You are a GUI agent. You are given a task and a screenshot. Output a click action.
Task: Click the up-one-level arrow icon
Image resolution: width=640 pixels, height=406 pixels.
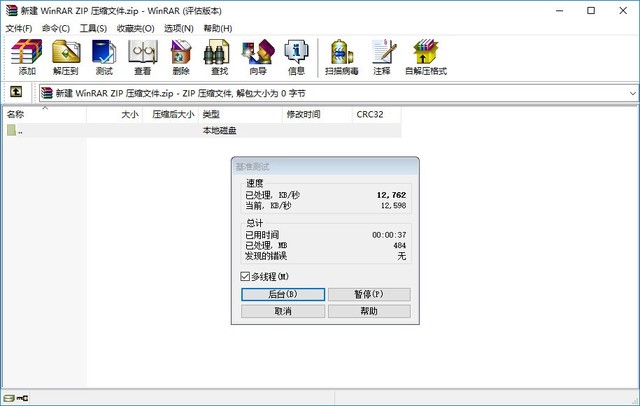pos(16,91)
